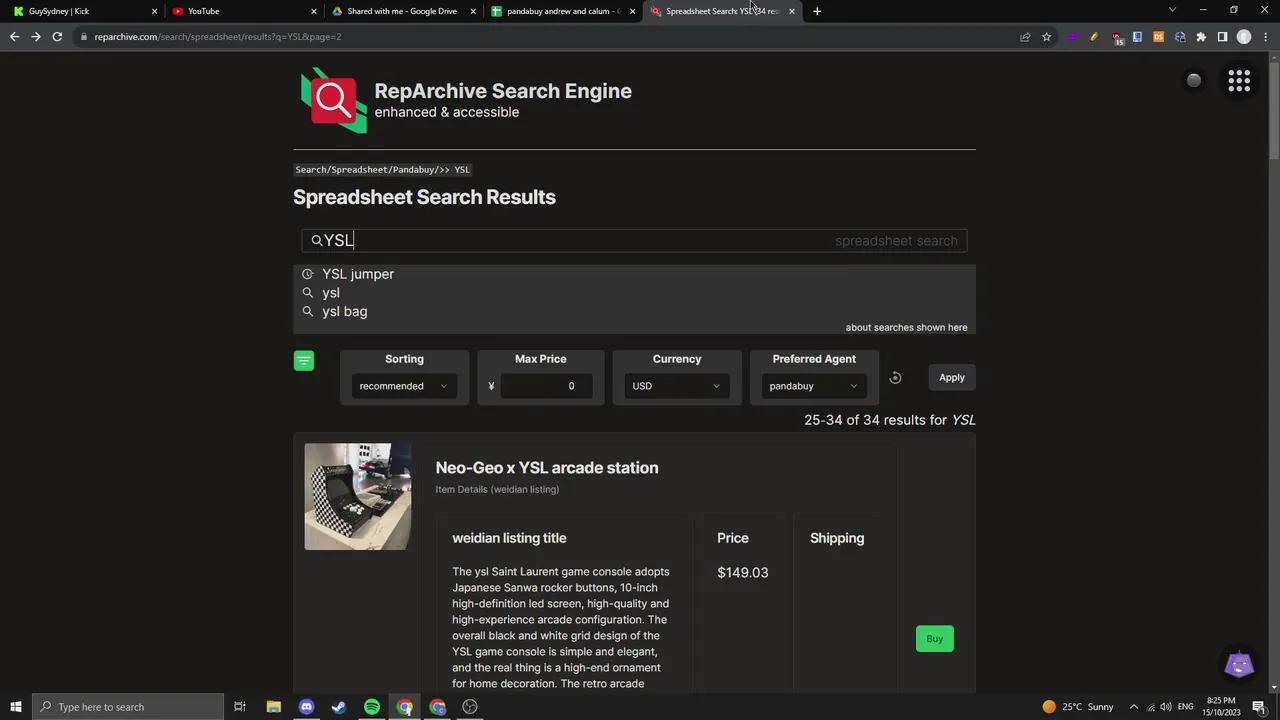Open the Wi-Fi network icon in tray
1280x720 pixels.
1150,707
